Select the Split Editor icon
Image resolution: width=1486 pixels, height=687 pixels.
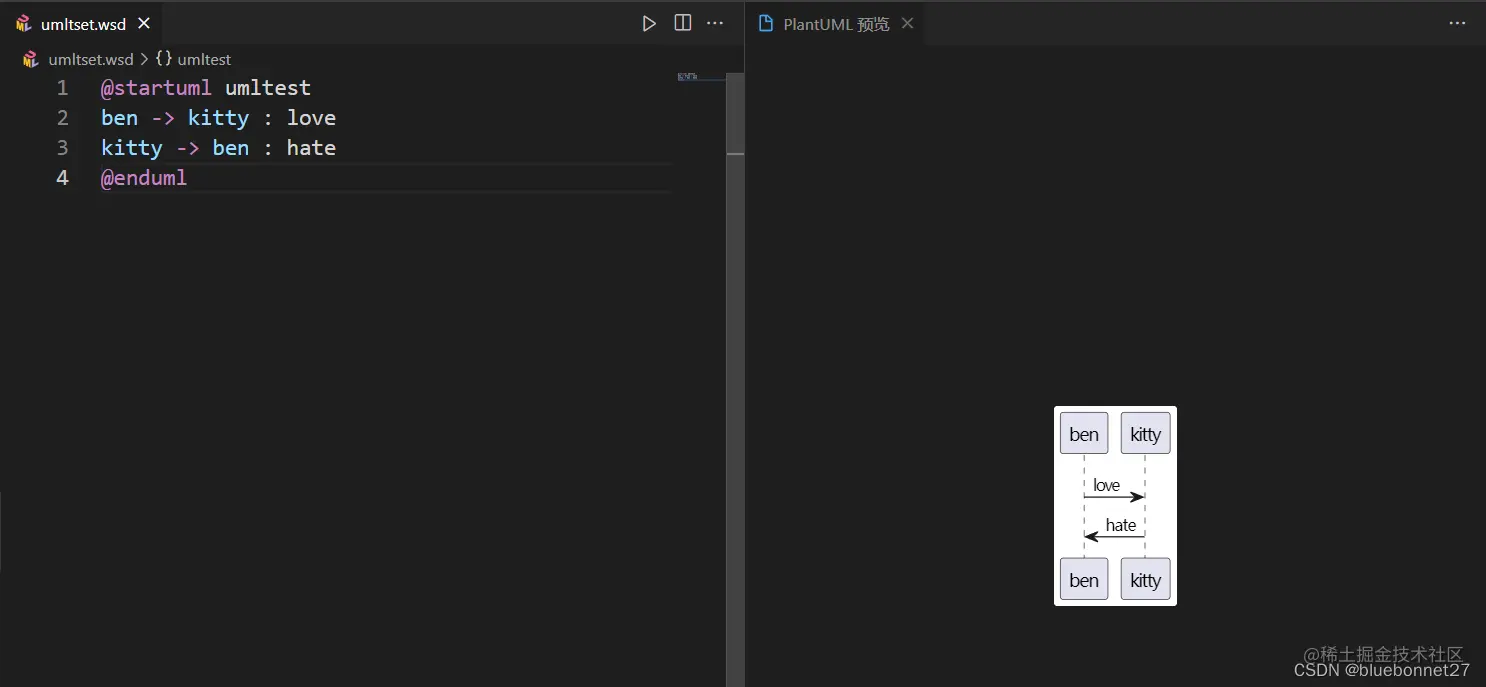point(683,23)
